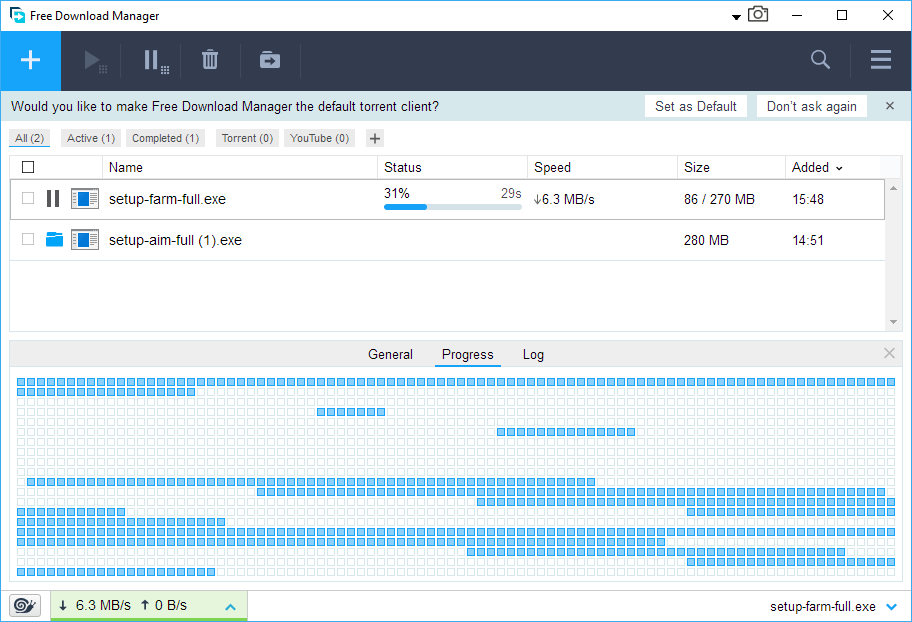Image resolution: width=912 pixels, height=622 pixels.
Task: Pause all downloads from the toolbar
Action: click(x=156, y=61)
